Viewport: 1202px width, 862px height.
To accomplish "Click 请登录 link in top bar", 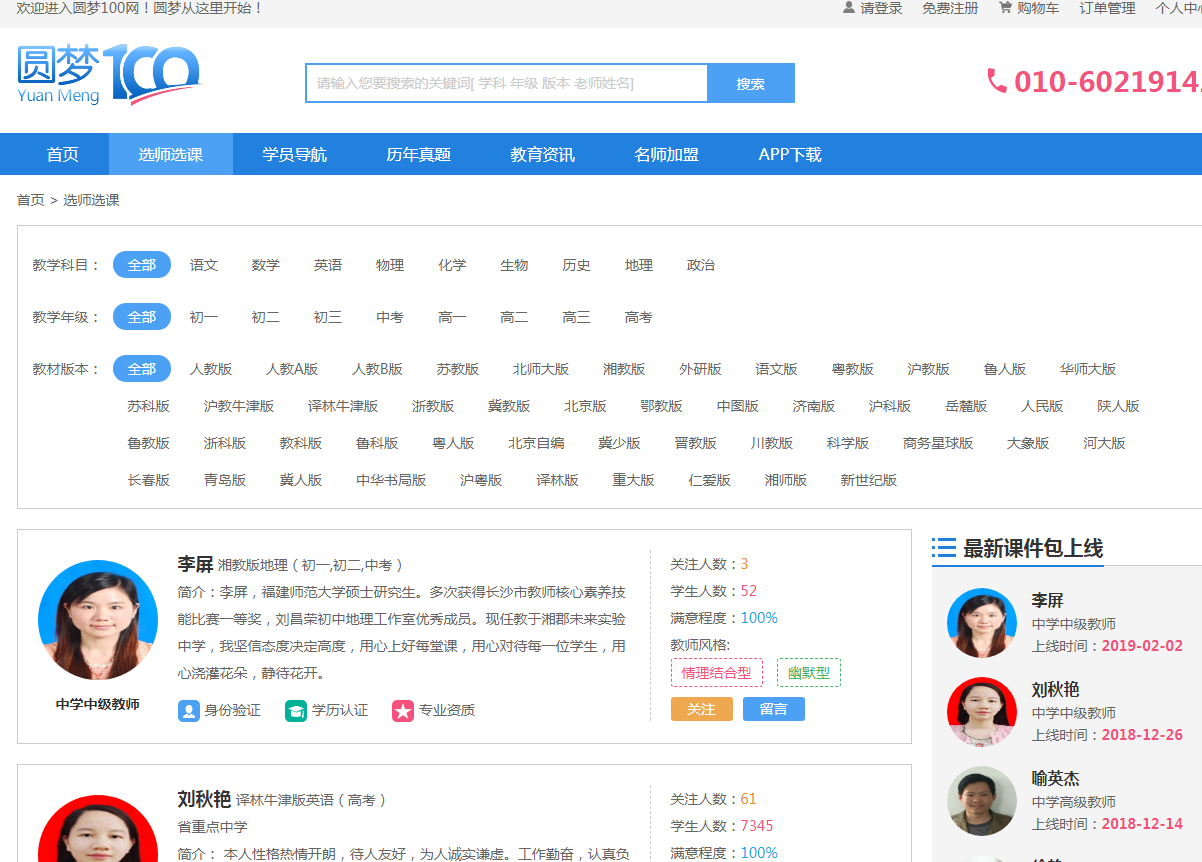I will (881, 8).
